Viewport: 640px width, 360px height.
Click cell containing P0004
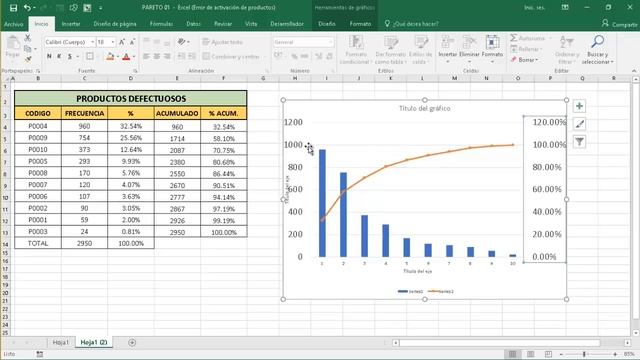(x=38, y=126)
